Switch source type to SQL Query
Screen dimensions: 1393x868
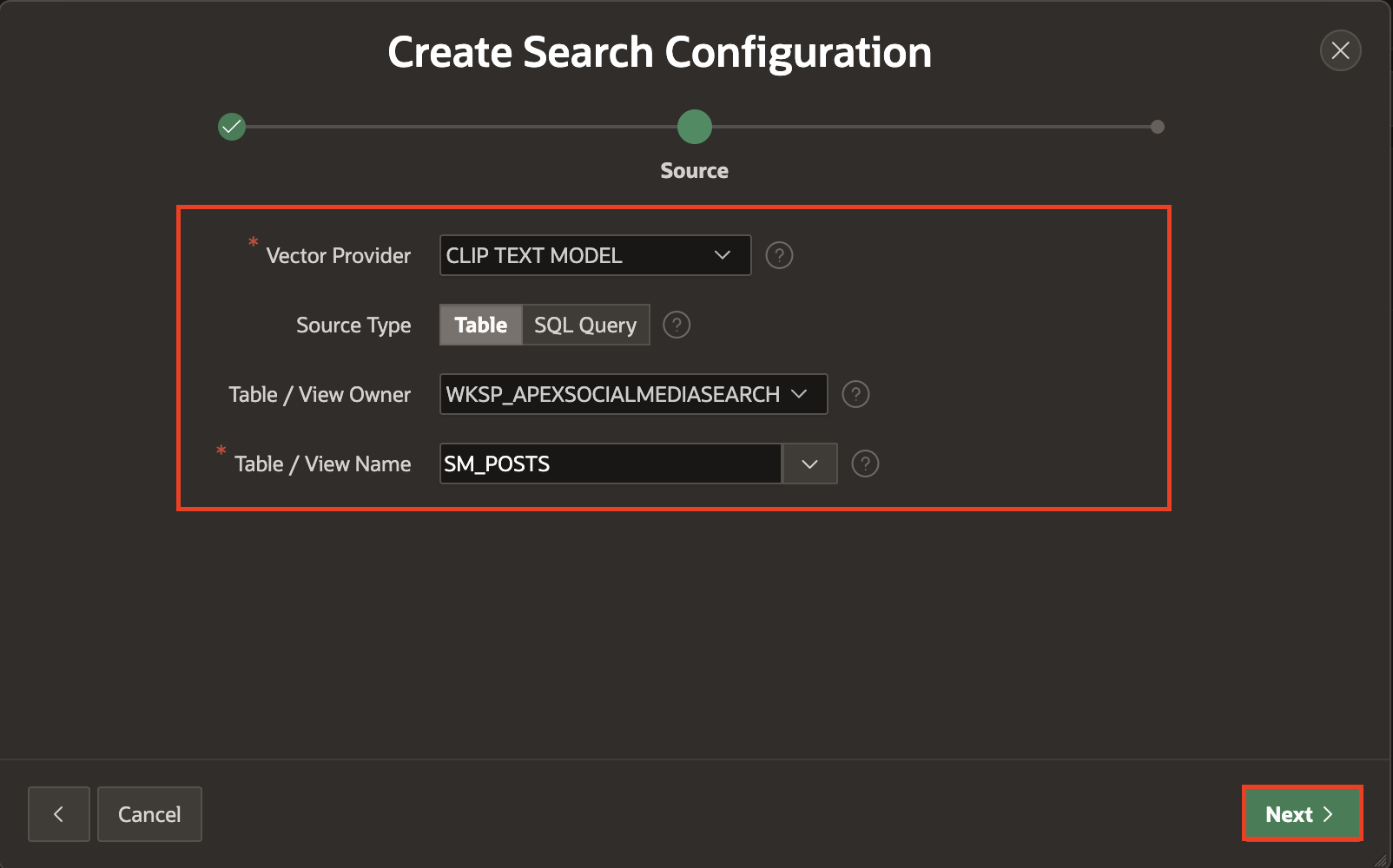point(585,325)
